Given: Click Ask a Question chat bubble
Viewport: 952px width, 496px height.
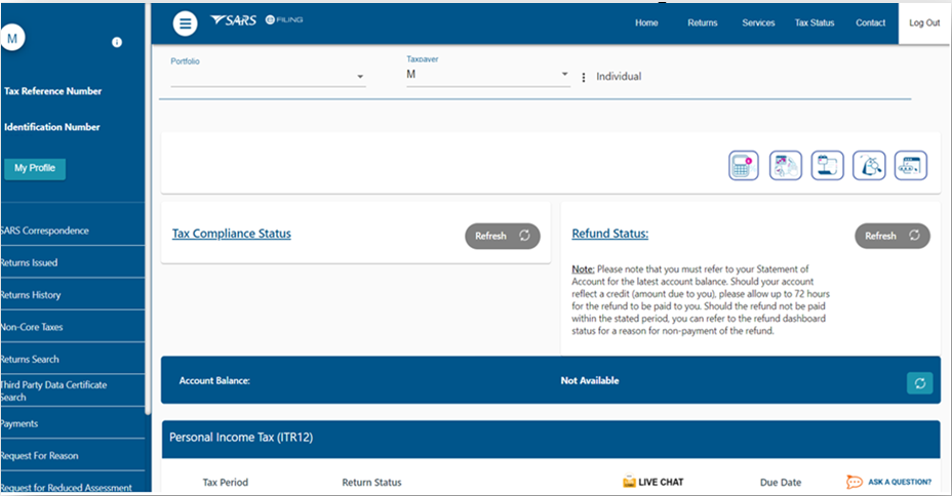Looking at the screenshot, I should click(888, 482).
